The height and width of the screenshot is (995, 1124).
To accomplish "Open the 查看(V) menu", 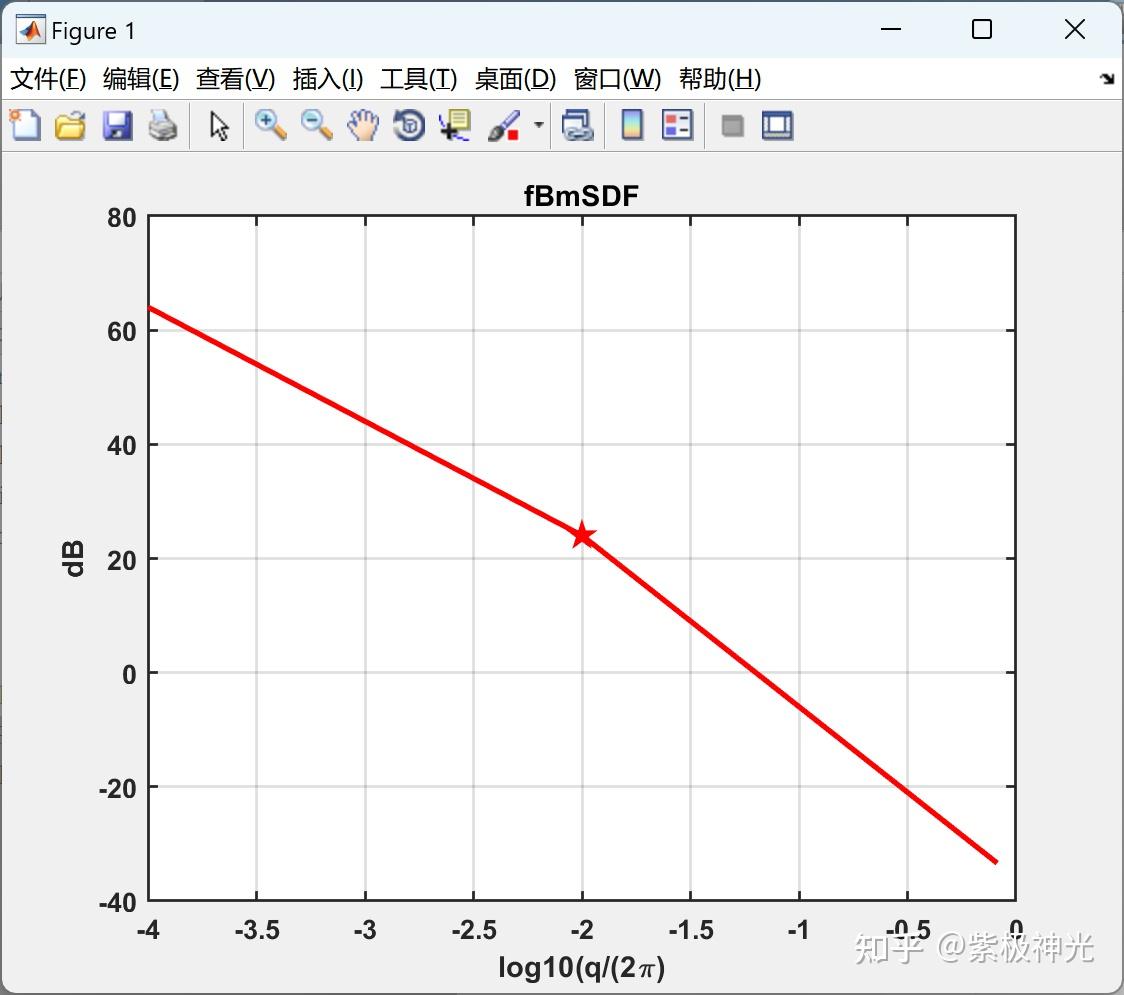I will click(x=235, y=79).
